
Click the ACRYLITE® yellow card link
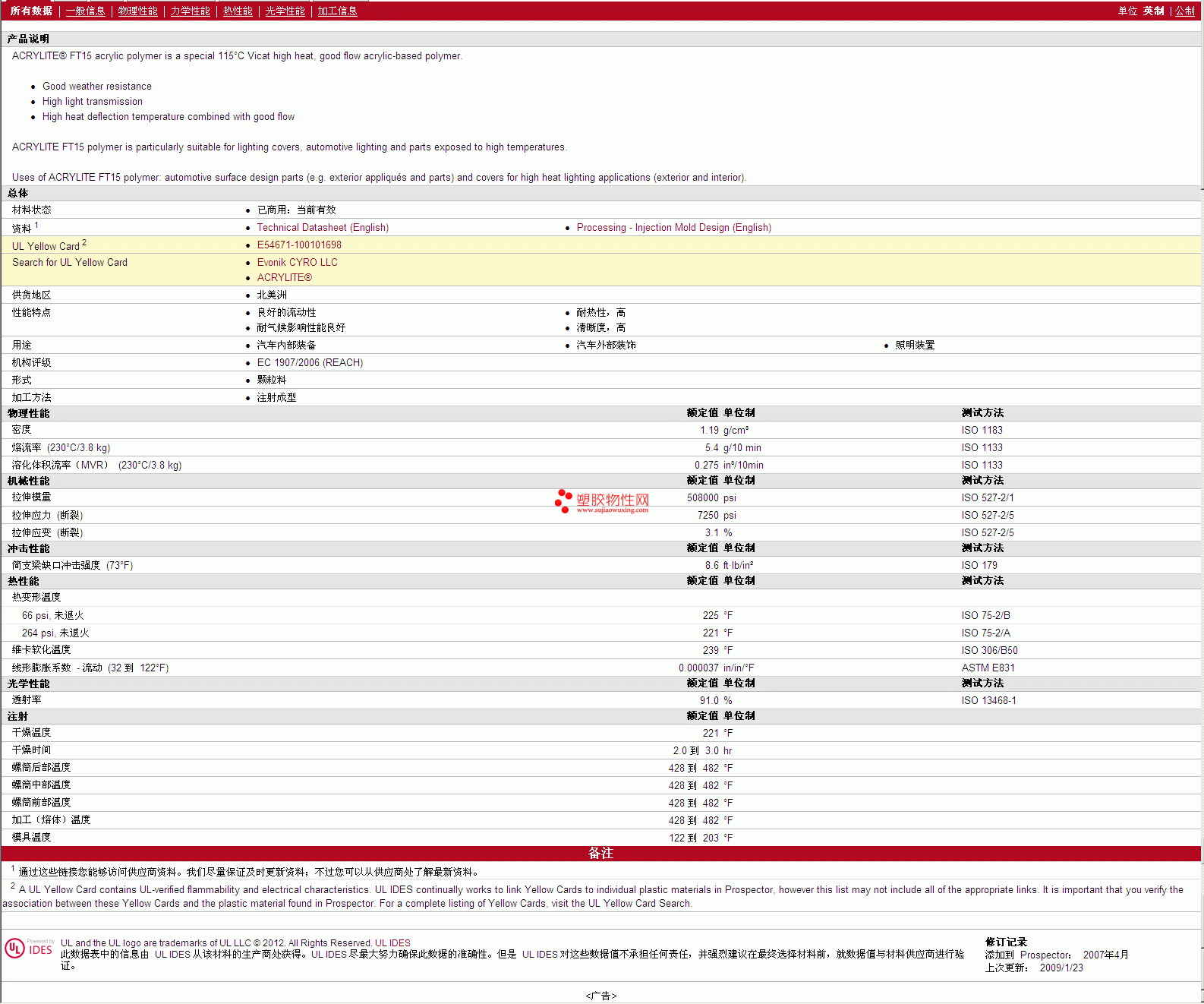[284, 277]
